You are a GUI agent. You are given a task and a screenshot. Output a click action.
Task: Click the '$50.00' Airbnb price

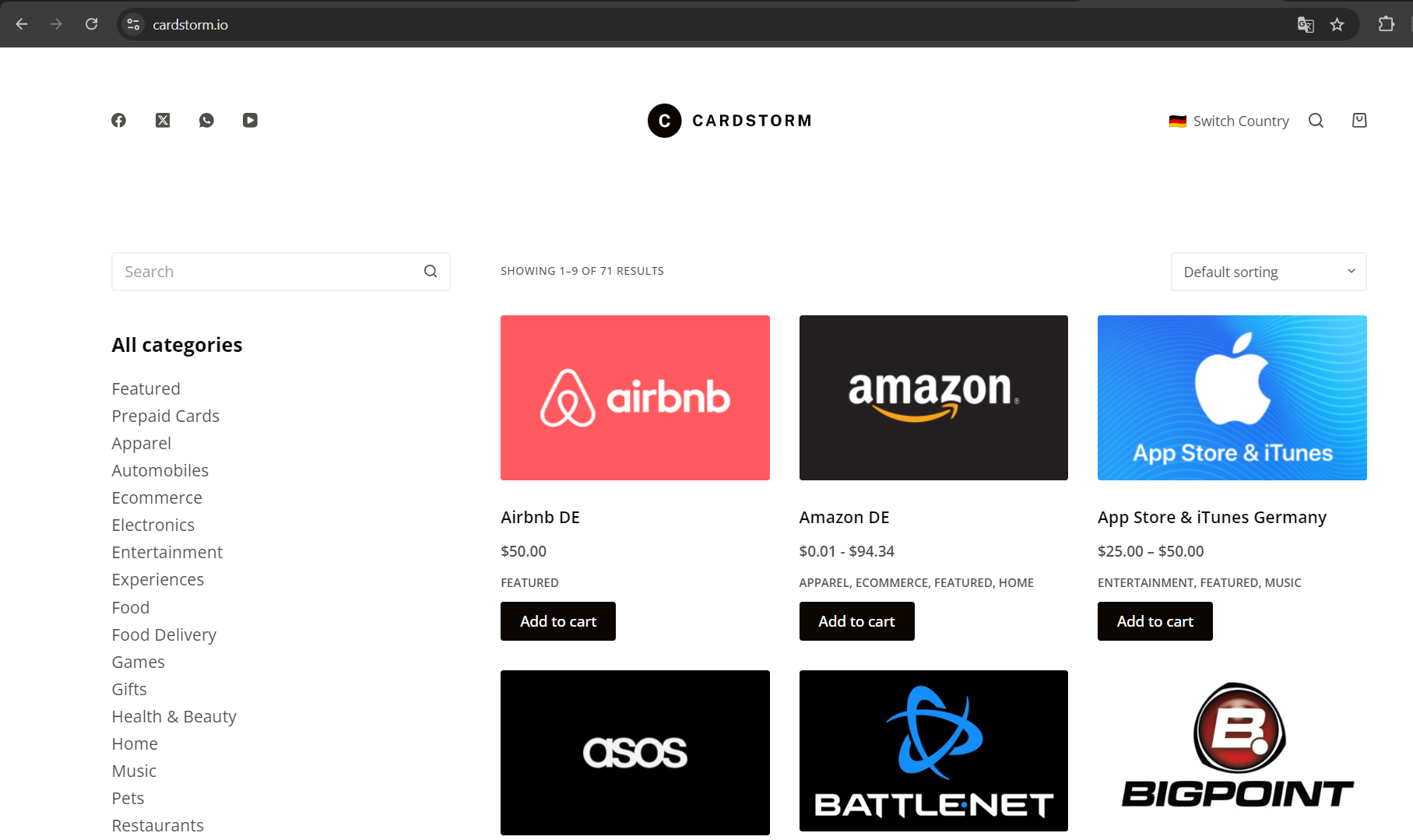coord(523,551)
